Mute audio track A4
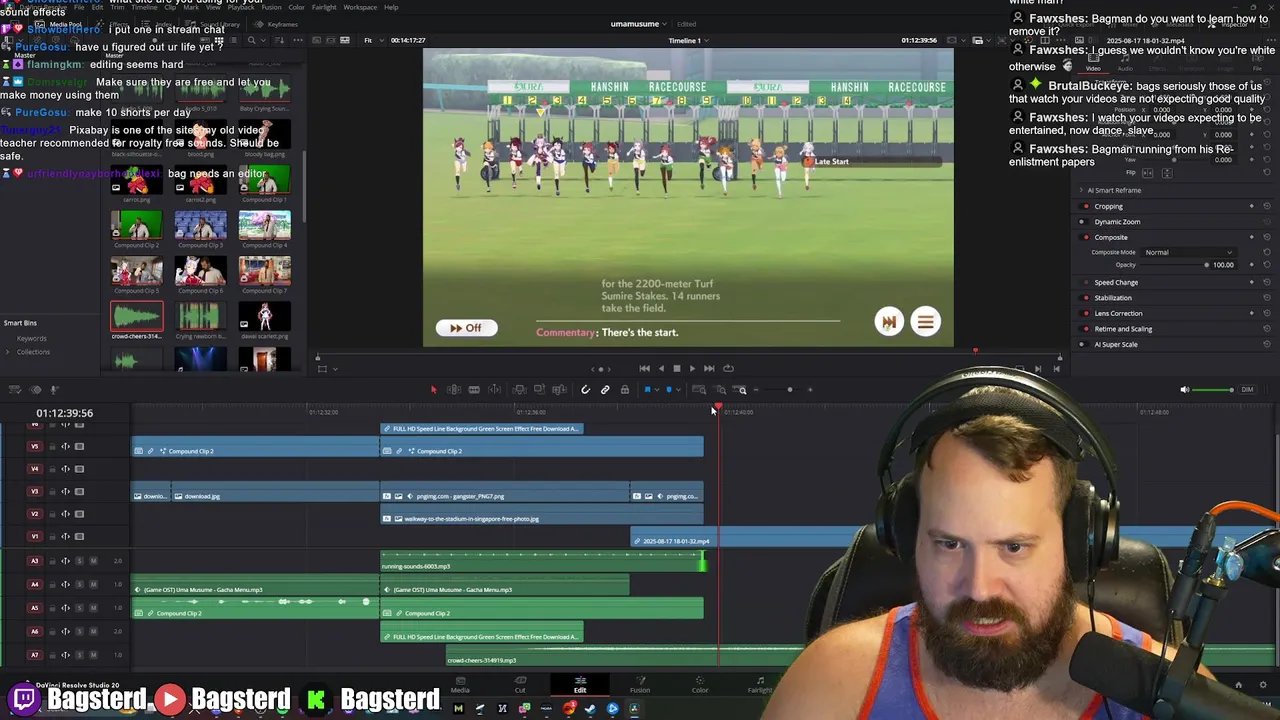The image size is (1280, 720). (93, 584)
